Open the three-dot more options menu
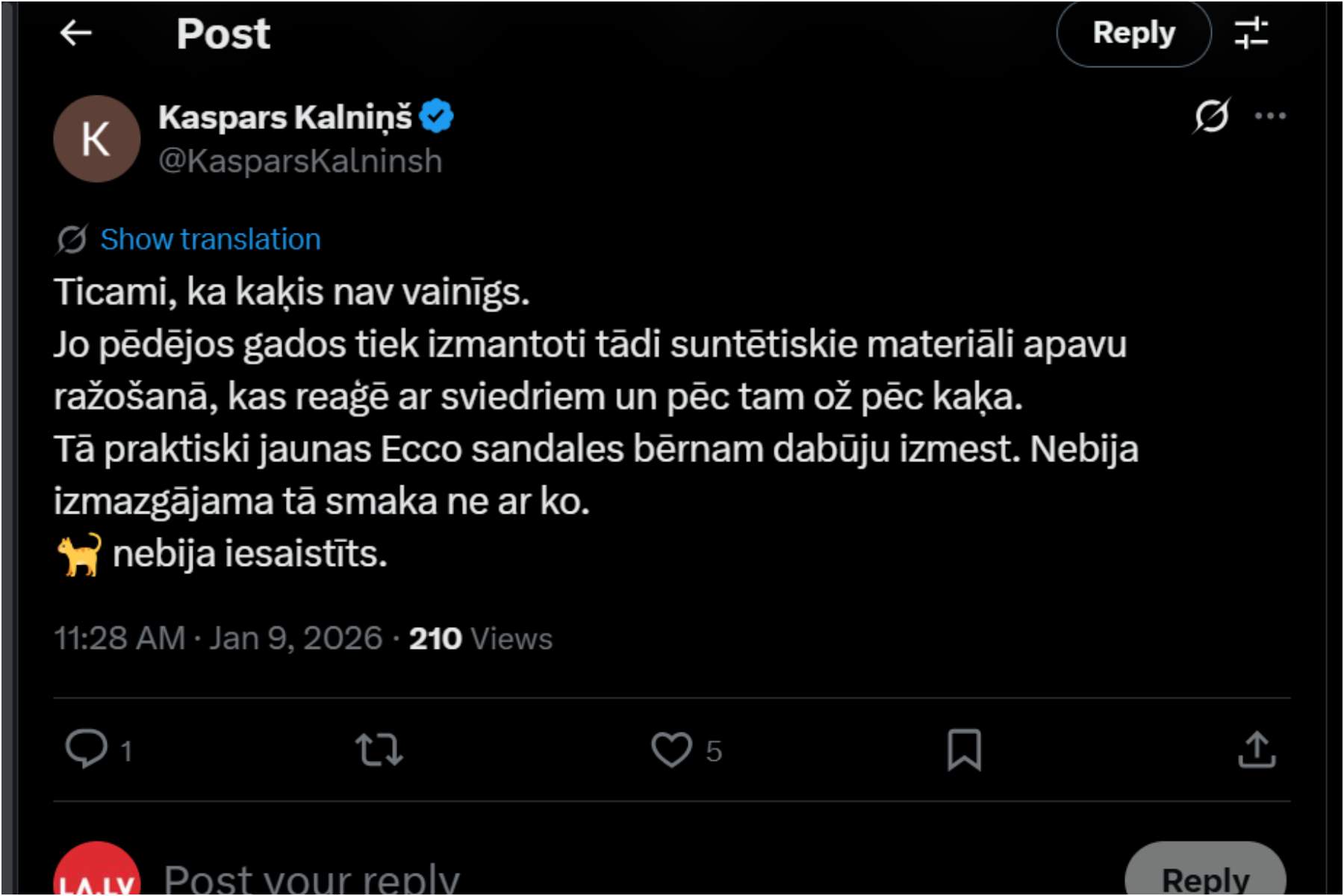1344x896 pixels. pos(1270,116)
